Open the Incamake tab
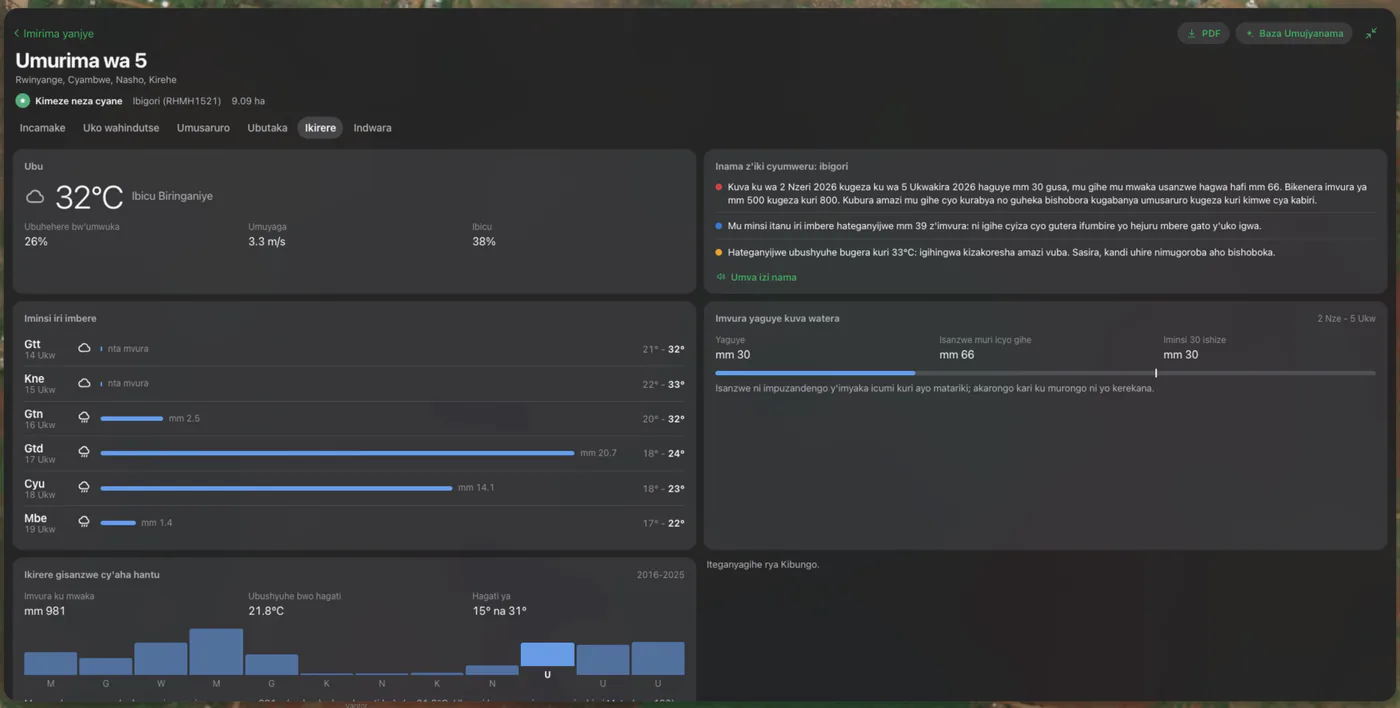 point(43,128)
